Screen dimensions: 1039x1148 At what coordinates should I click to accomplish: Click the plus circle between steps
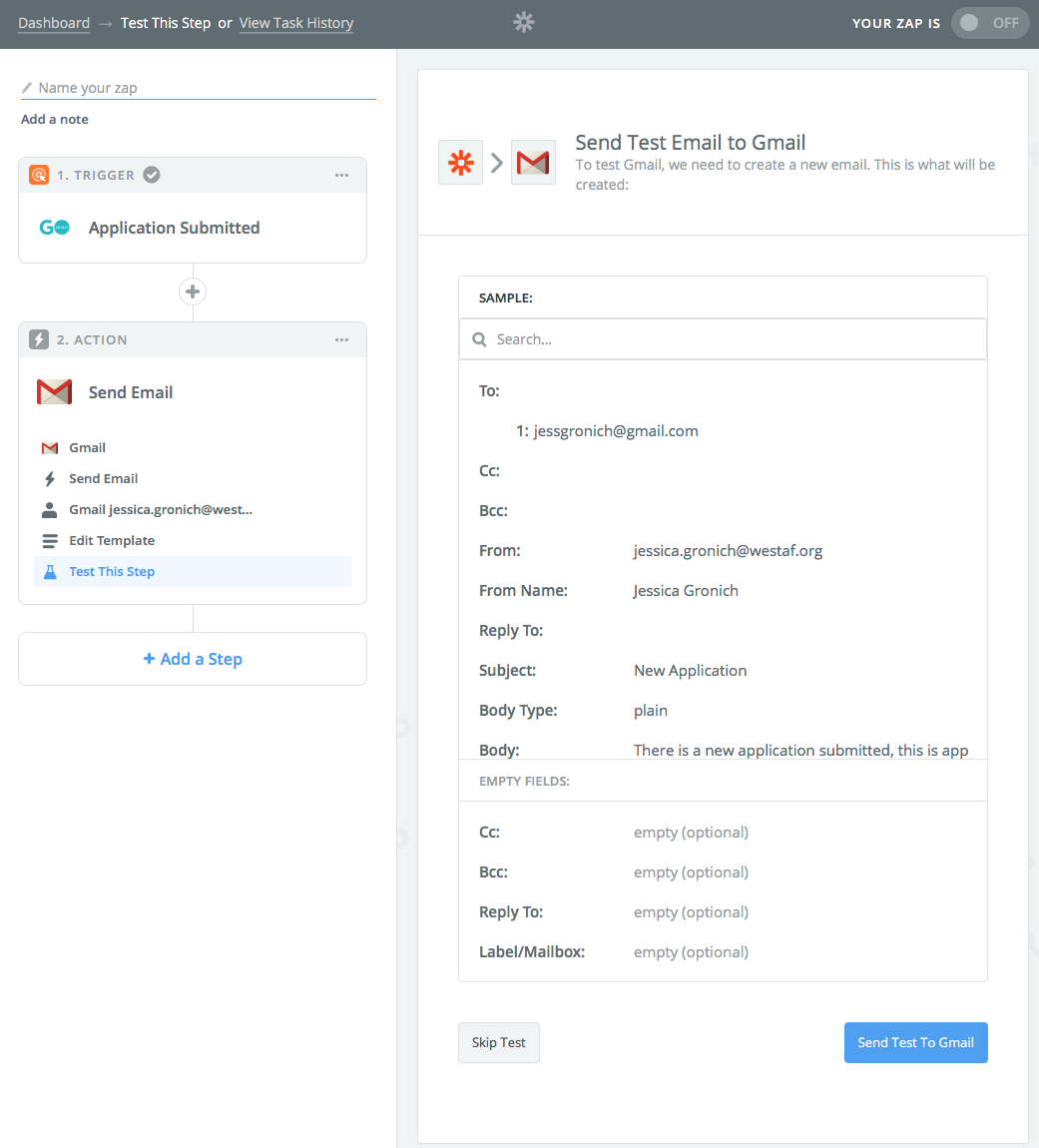(193, 291)
